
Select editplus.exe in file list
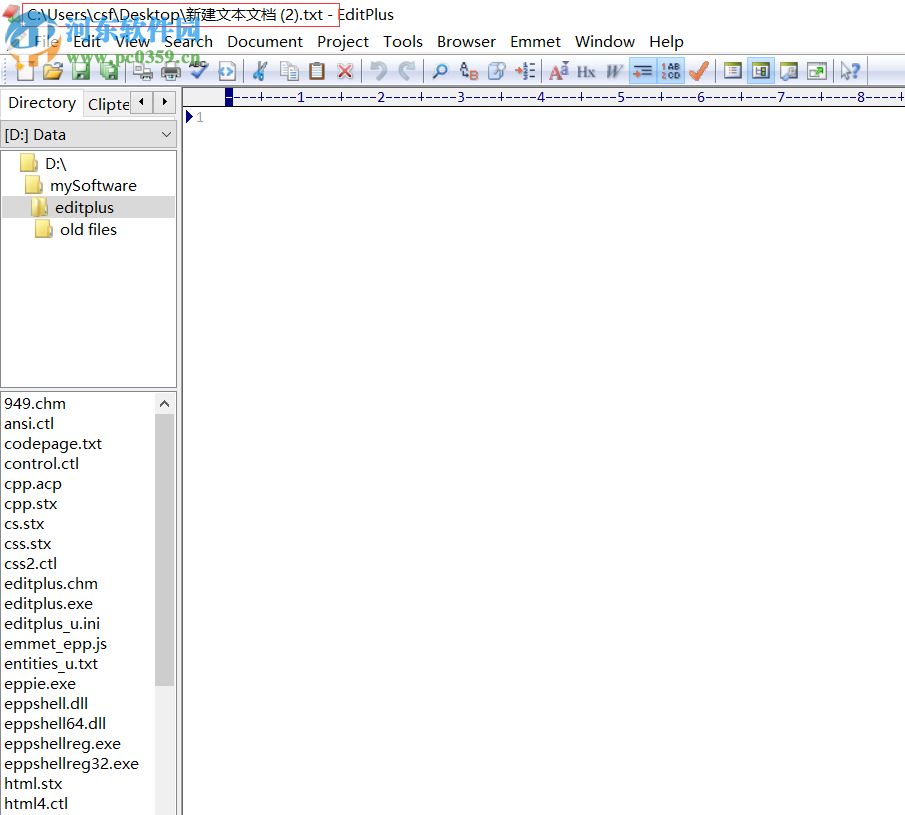click(x=48, y=604)
